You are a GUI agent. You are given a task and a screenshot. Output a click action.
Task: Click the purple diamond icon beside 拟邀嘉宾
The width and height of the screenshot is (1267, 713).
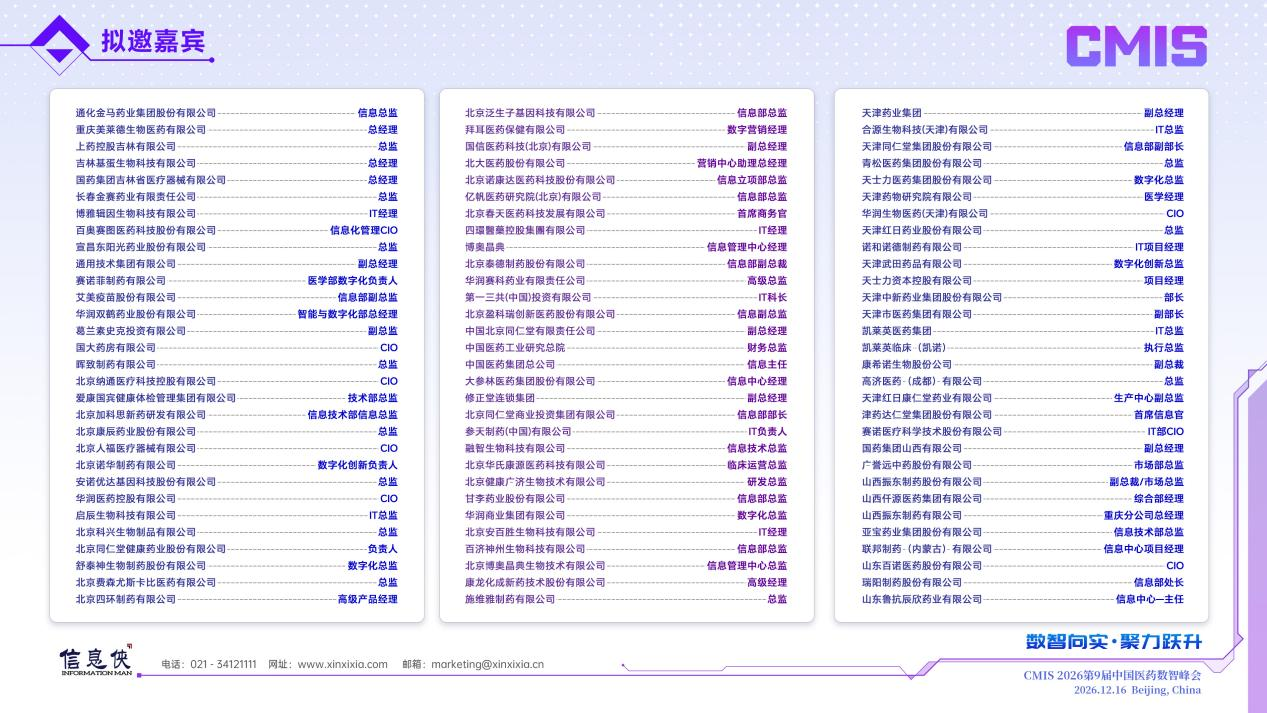59,44
